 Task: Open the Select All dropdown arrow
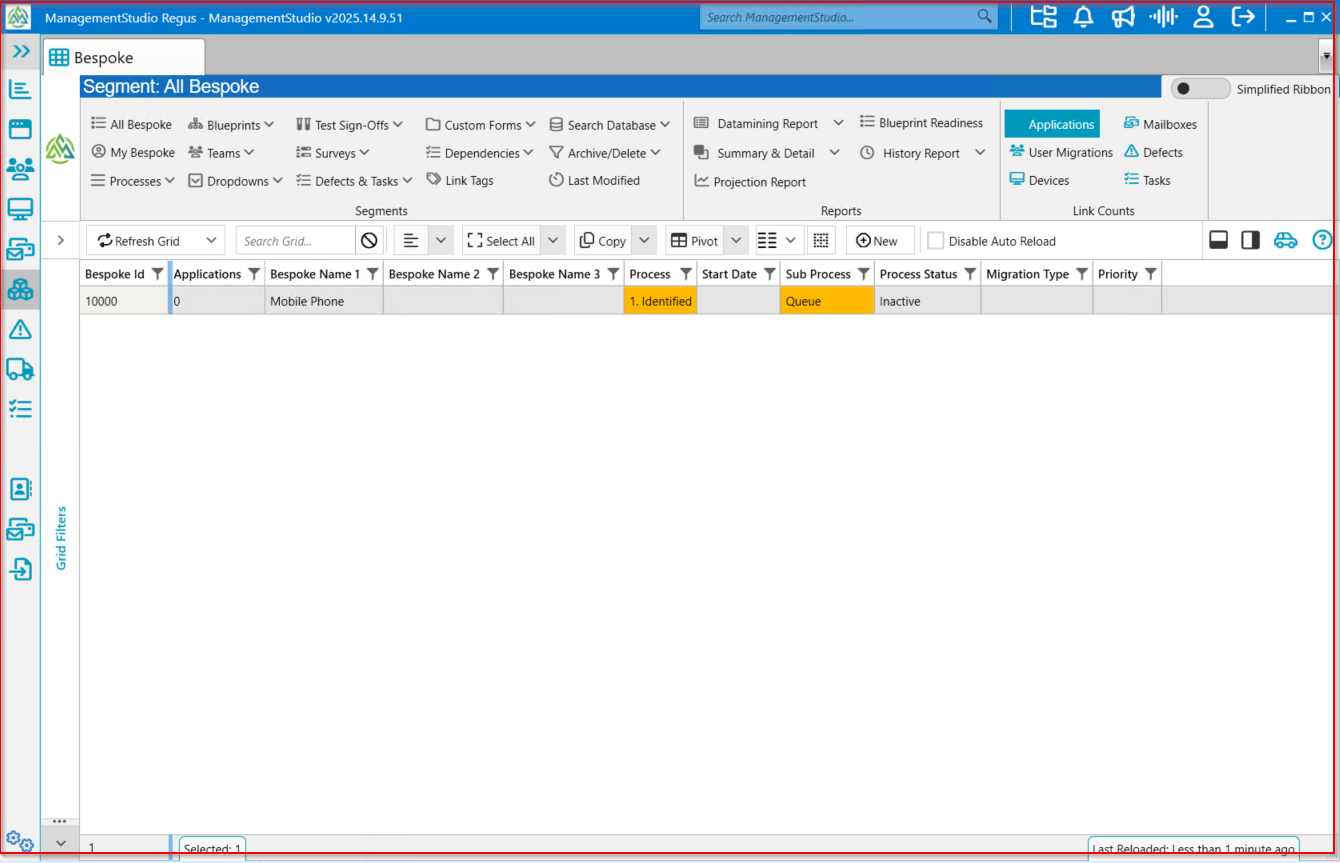point(554,241)
